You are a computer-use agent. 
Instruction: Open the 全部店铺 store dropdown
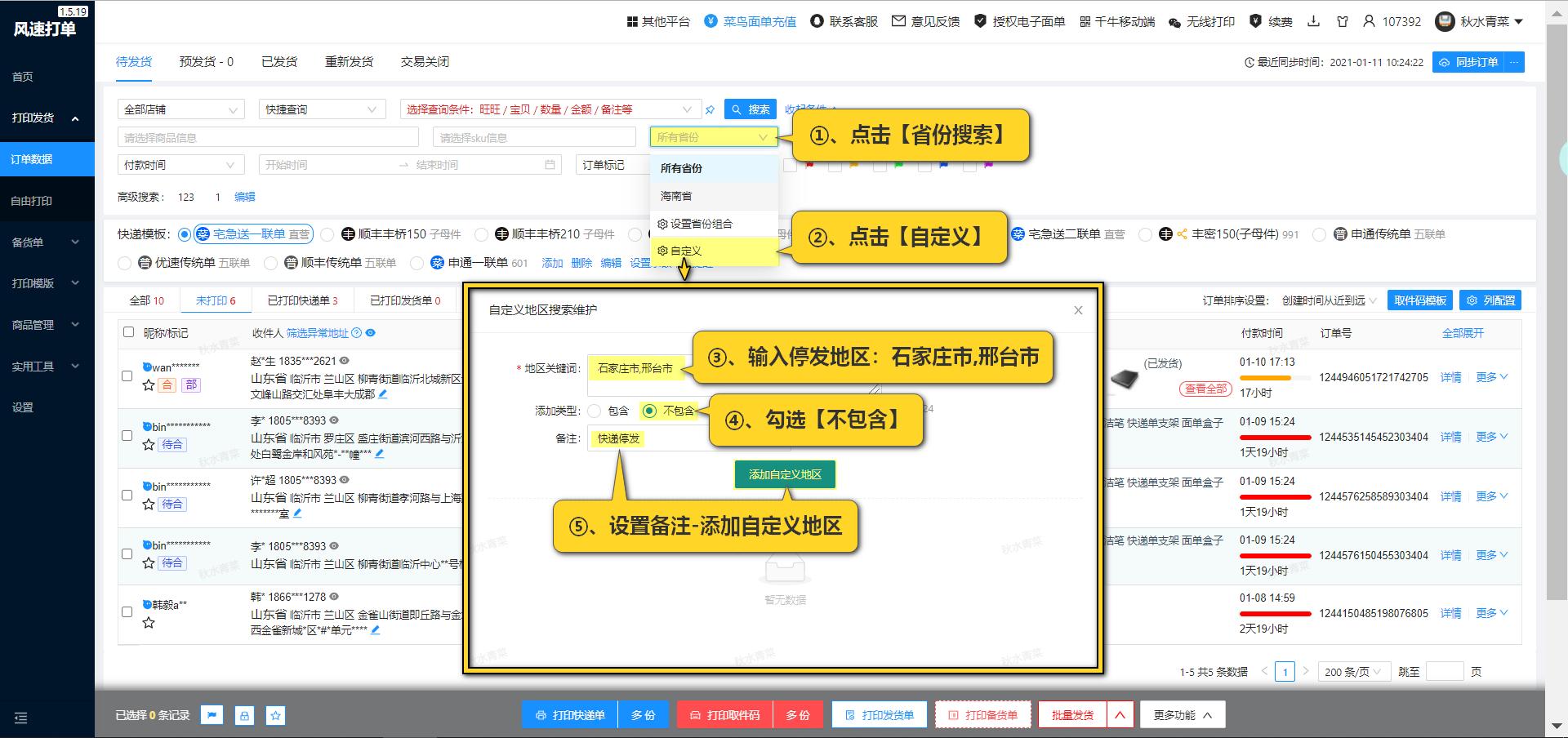180,109
